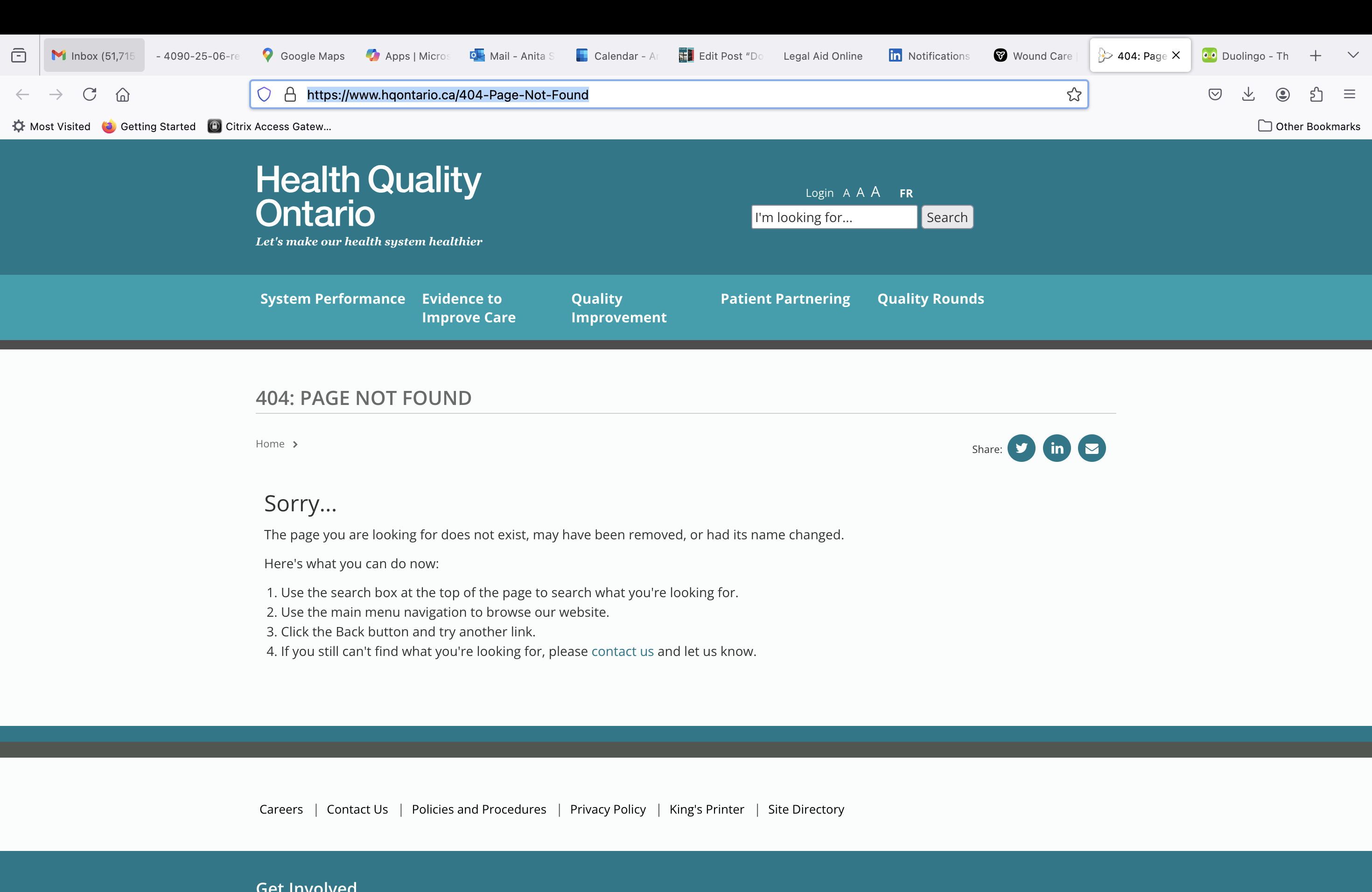Click the tracking protection shield icon
Viewport: 1372px width, 892px height.
[264, 95]
